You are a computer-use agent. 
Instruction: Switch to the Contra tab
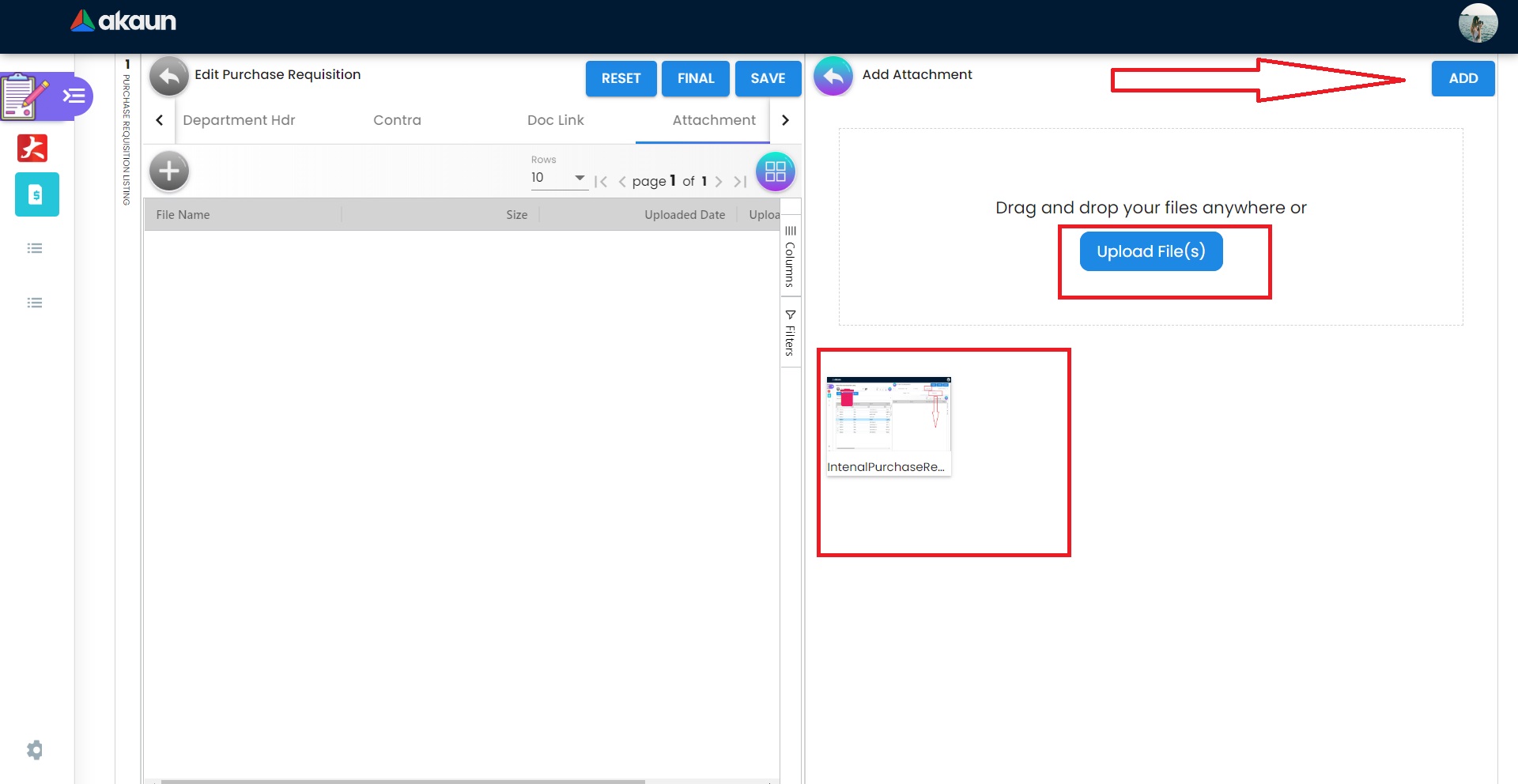[x=397, y=120]
